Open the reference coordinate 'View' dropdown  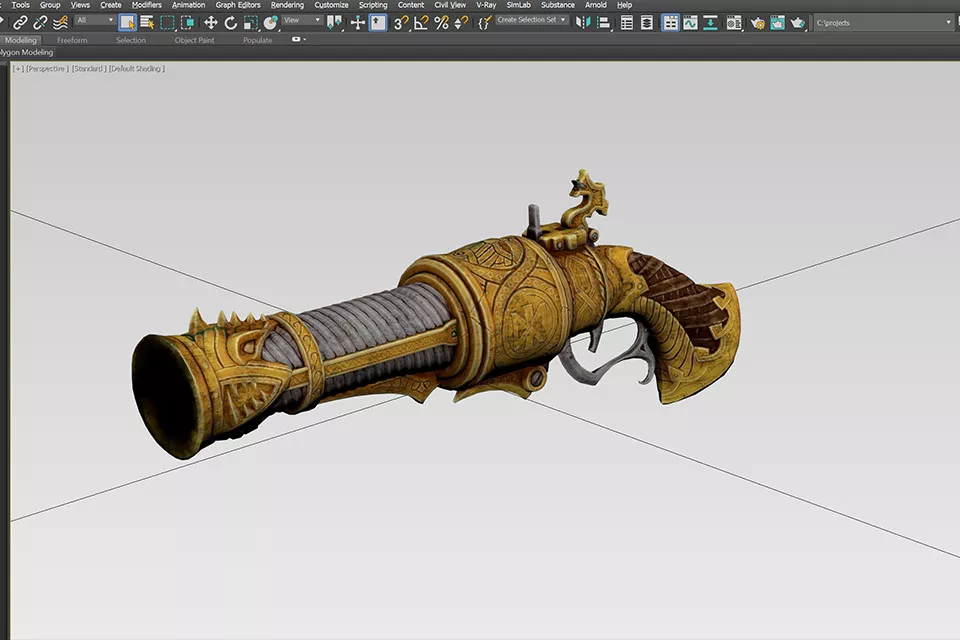pos(302,20)
